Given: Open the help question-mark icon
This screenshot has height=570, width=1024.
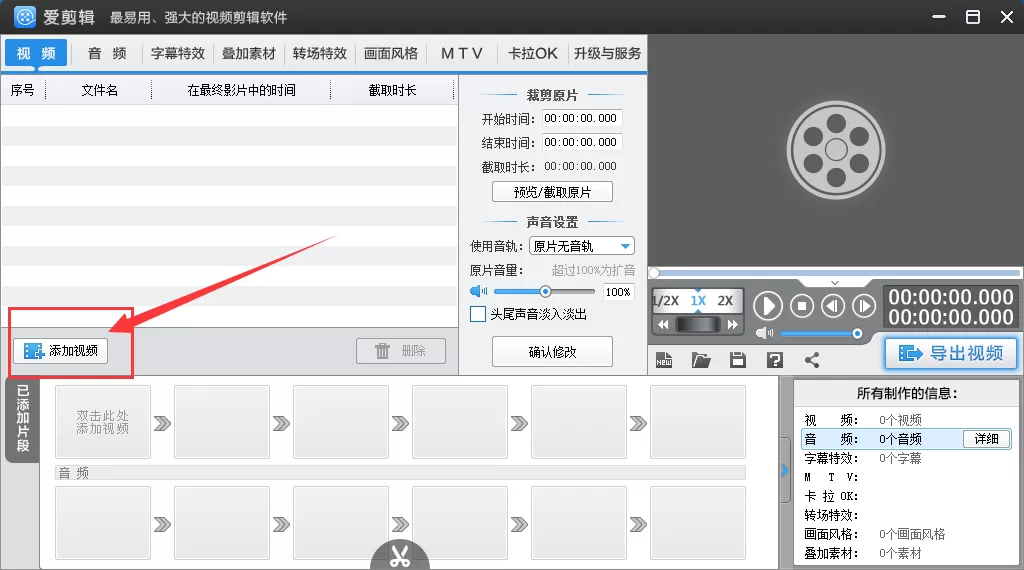Looking at the screenshot, I should click(x=775, y=360).
